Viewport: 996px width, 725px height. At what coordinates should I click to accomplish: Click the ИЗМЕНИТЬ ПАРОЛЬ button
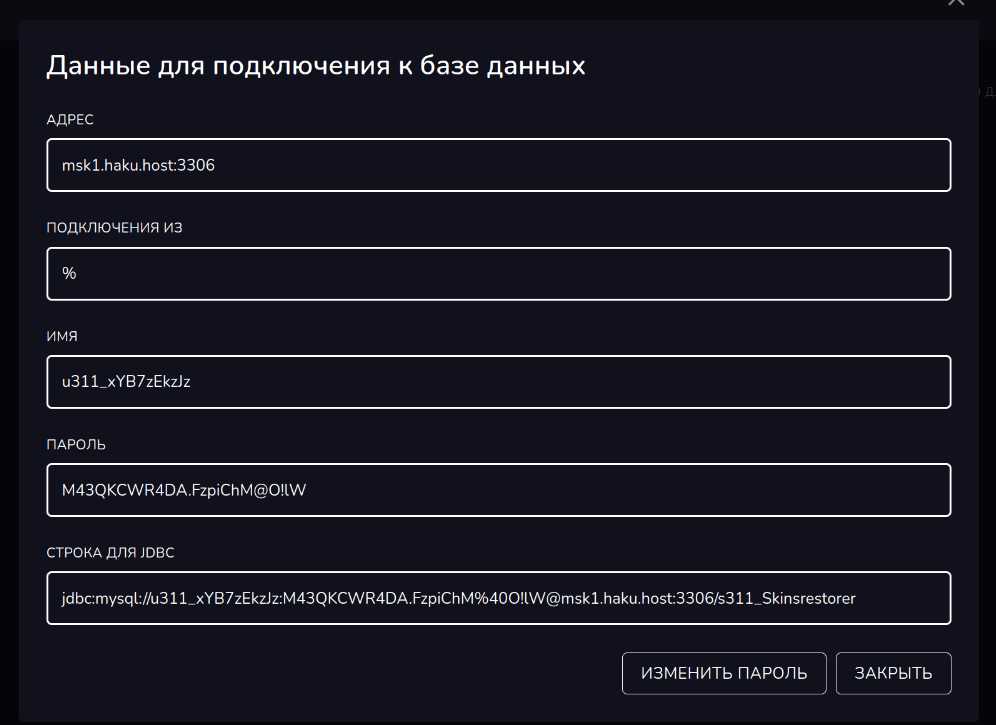[724, 673]
